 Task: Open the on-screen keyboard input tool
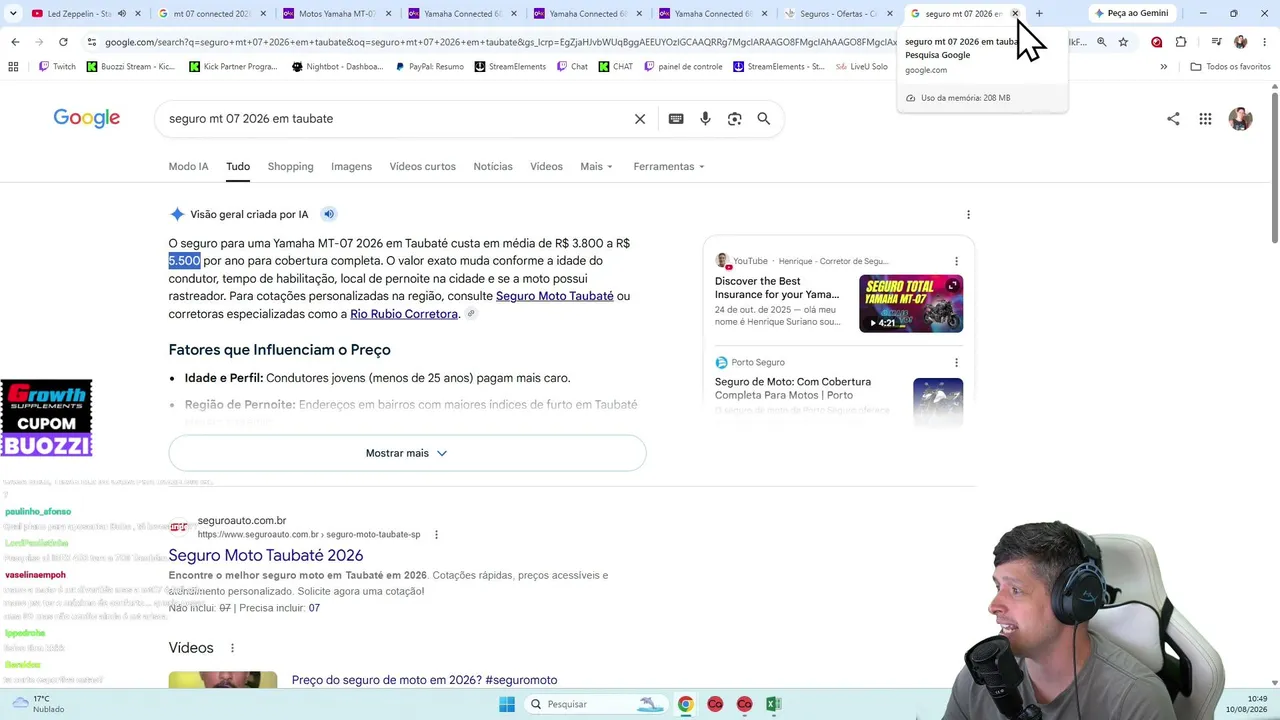click(676, 119)
